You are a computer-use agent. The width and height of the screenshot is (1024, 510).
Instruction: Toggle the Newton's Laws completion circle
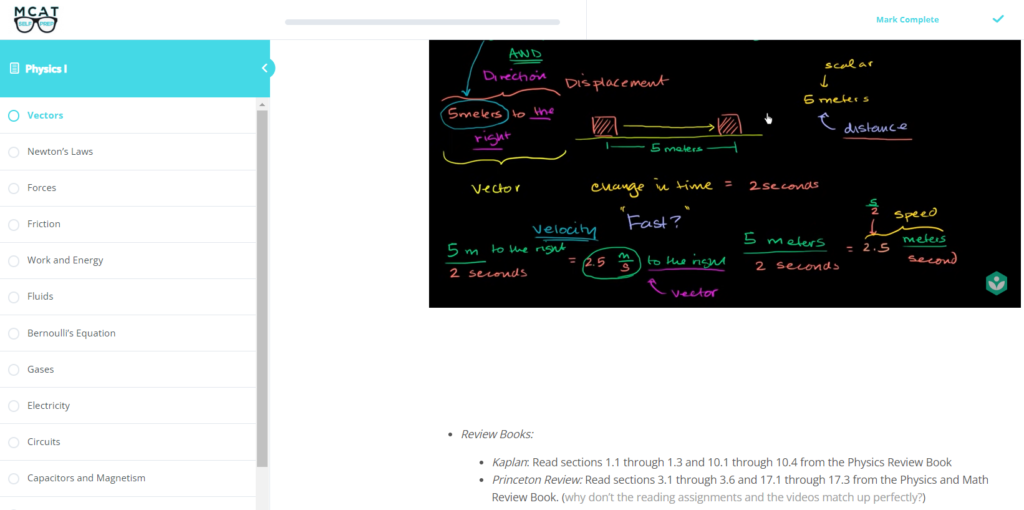14,151
